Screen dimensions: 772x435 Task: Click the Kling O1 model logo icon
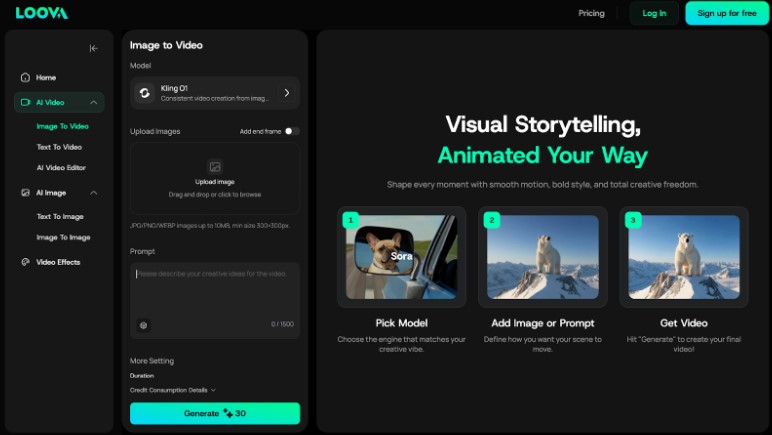click(x=145, y=93)
